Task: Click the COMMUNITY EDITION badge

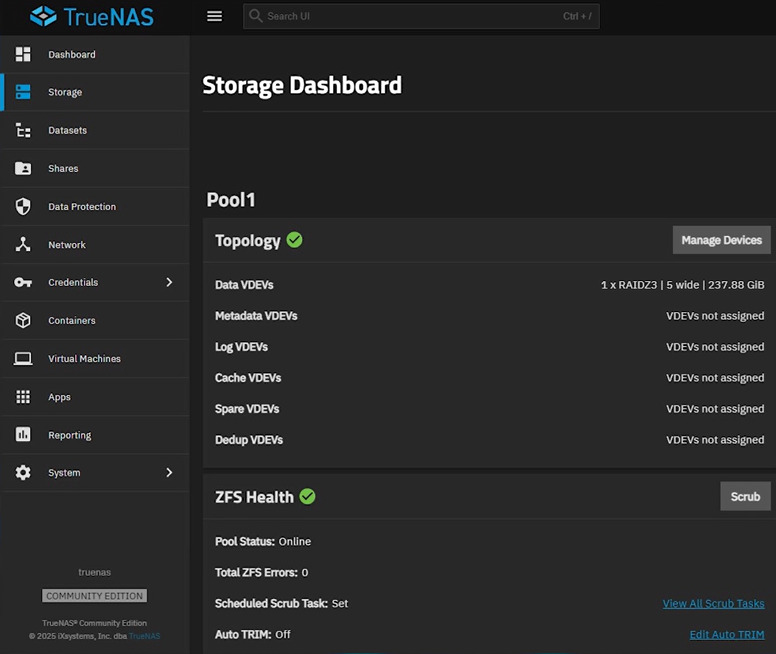Action: point(95,596)
